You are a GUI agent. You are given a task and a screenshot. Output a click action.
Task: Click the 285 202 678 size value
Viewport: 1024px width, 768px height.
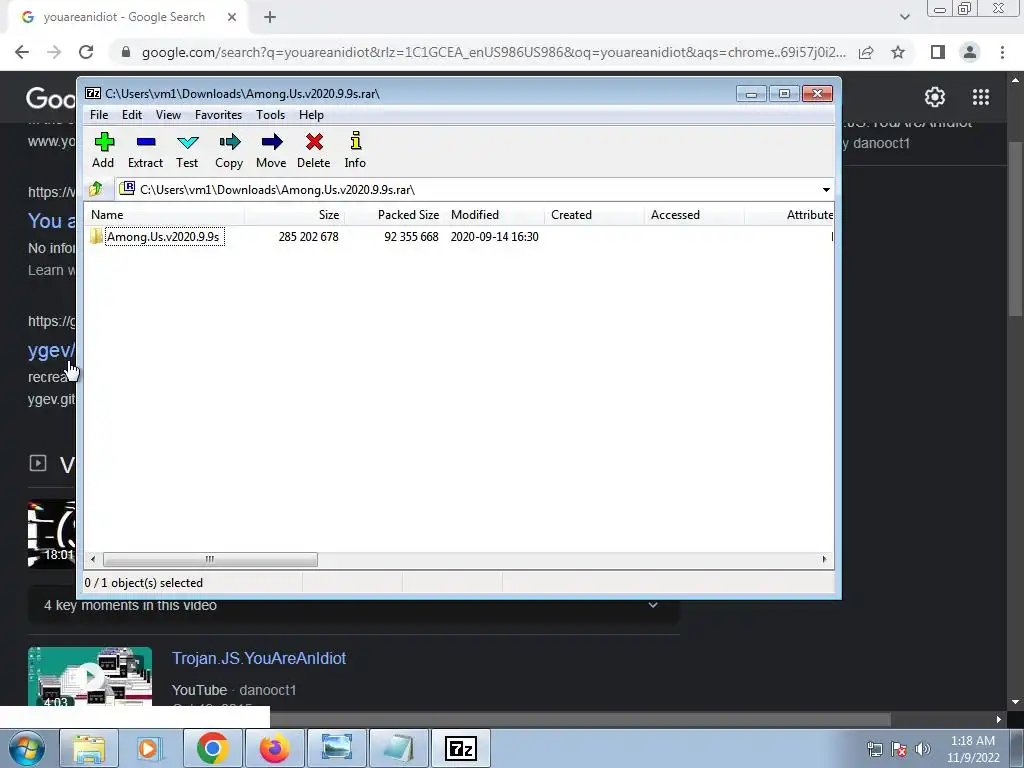pyautogui.click(x=308, y=236)
